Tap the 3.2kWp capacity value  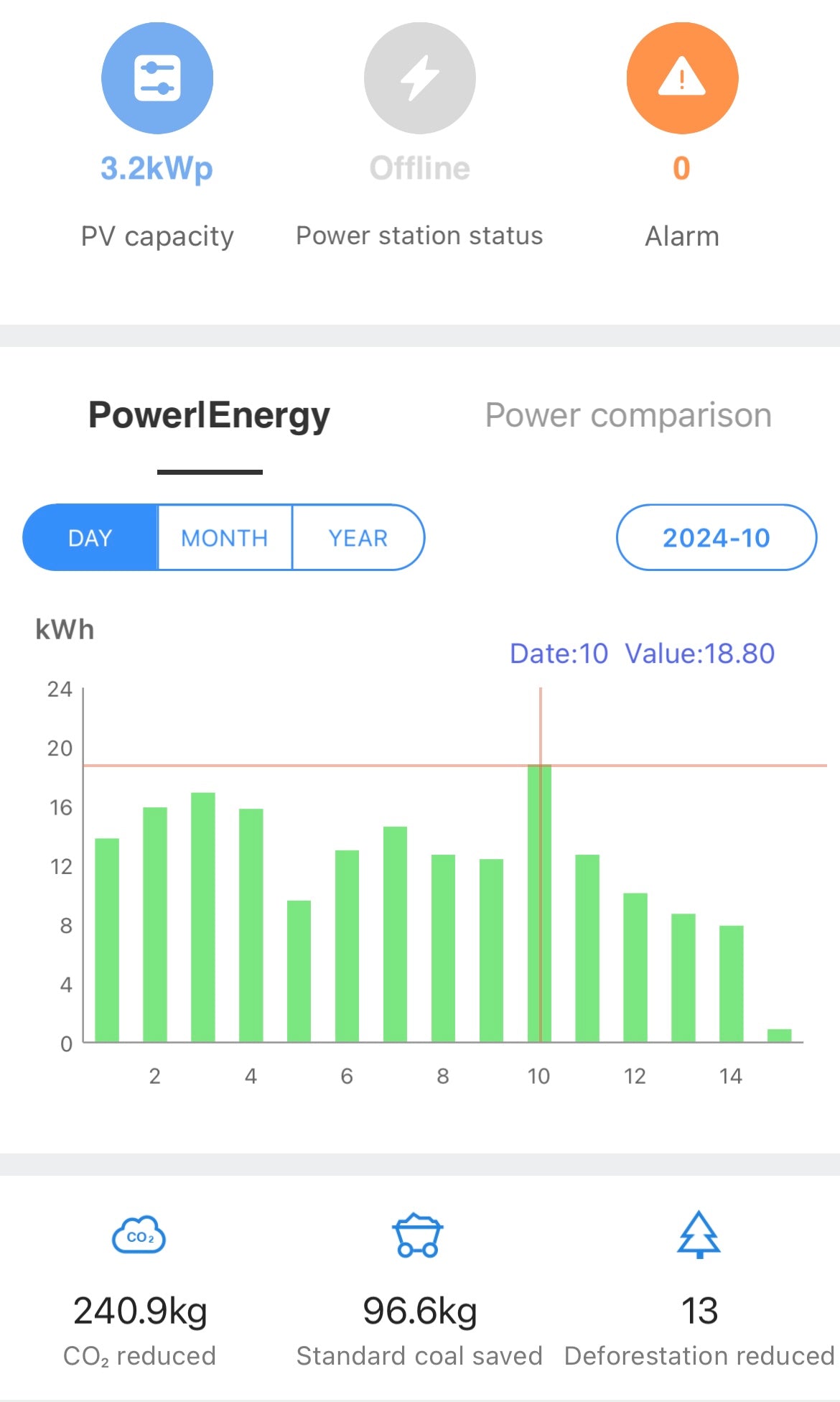click(157, 169)
